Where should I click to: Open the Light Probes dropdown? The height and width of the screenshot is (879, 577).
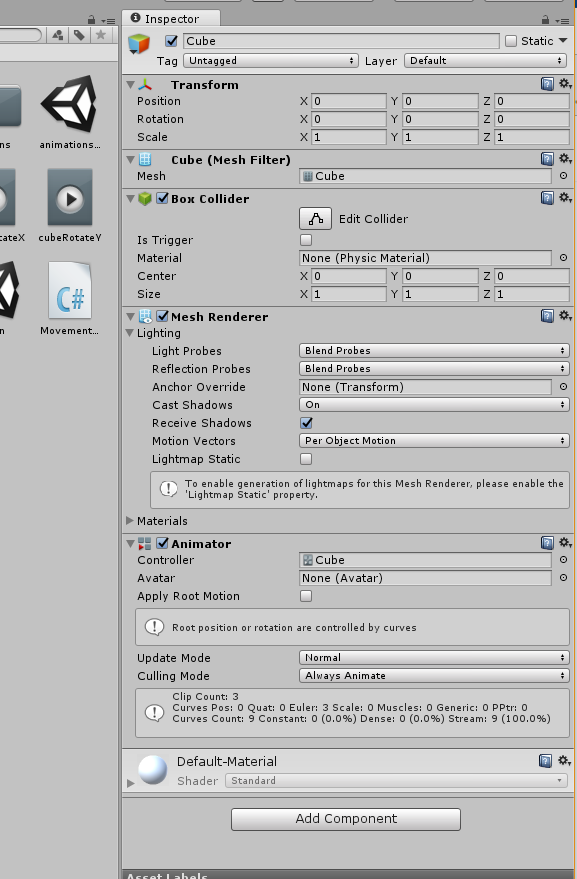click(x=434, y=350)
